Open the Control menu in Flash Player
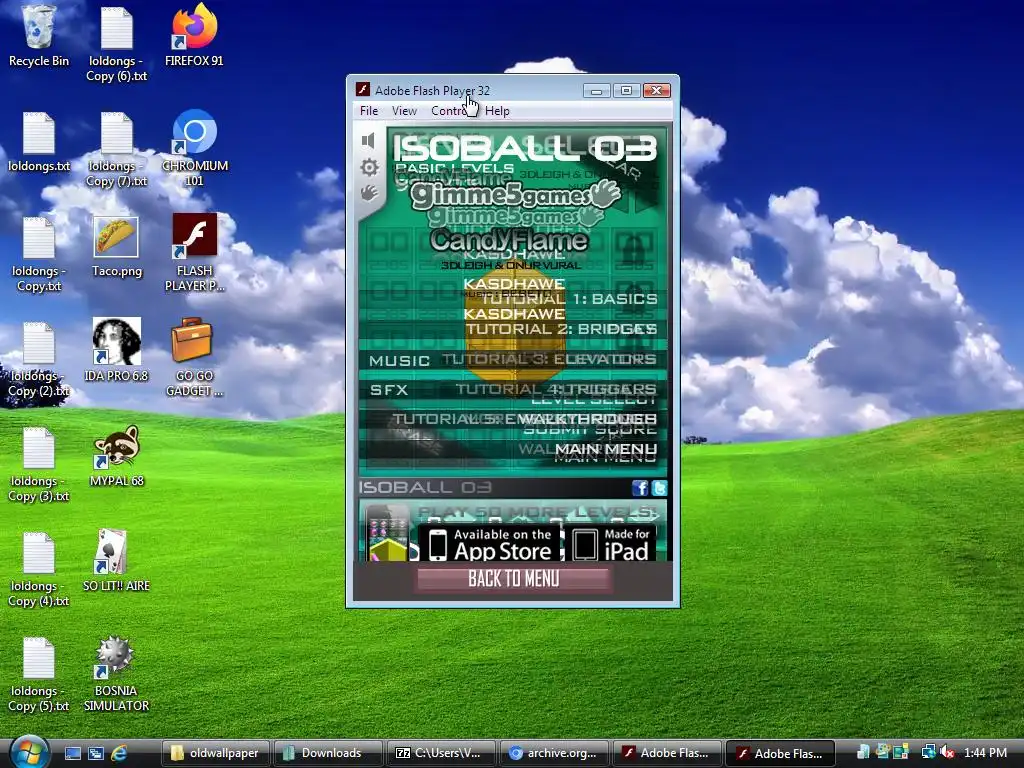The height and width of the screenshot is (768, 1024). click(x=449, y=111)
